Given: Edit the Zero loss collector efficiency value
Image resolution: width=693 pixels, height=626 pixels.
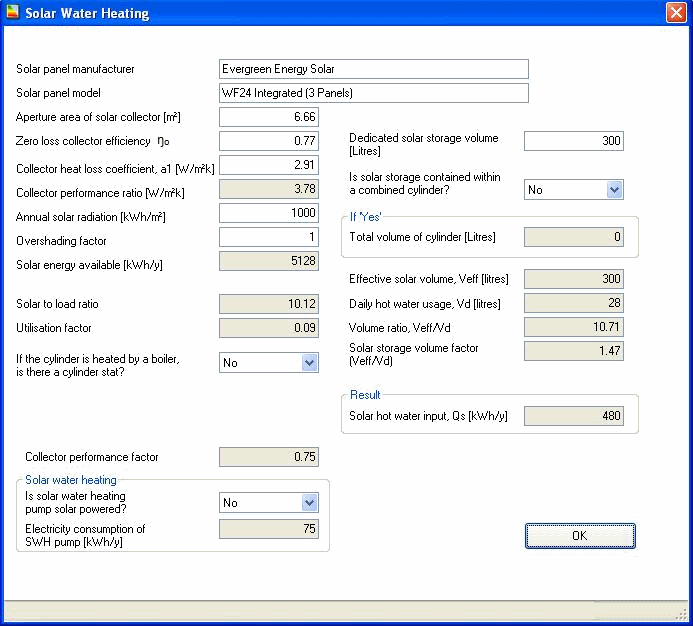Looking at the screenshot, I should coord(269,141).
